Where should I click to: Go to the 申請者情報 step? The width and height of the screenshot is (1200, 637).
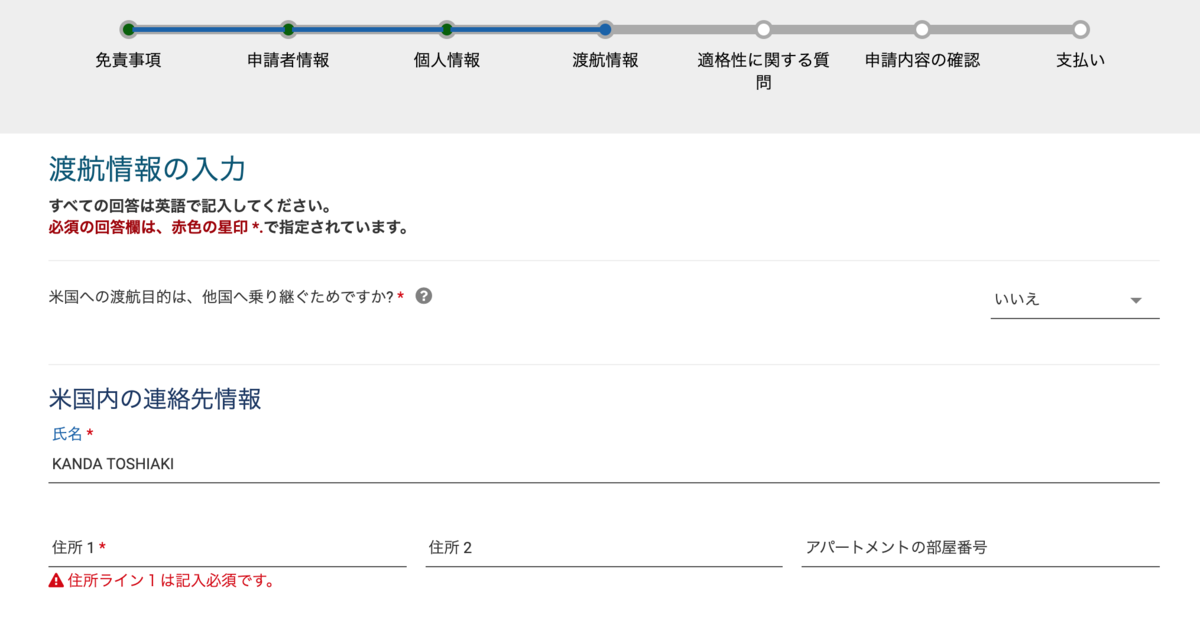click(x=288, y=60)
